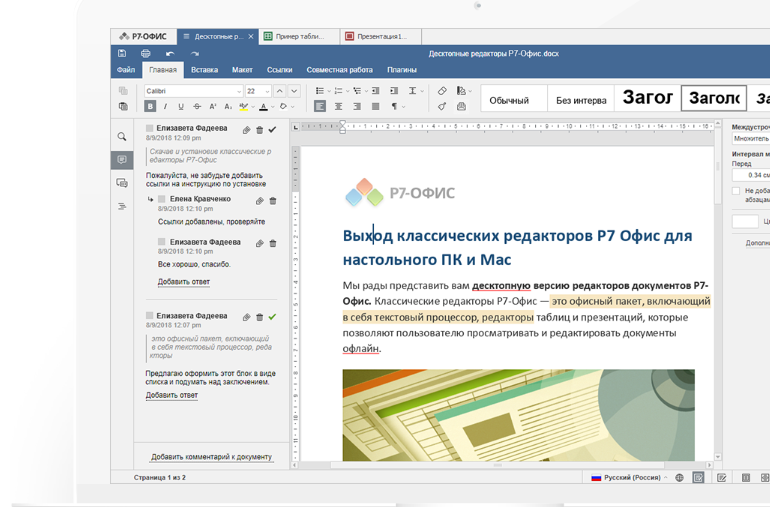Apply superscript formatting
This screenshot has width=770, height=507.
click(x=213, y=106)
